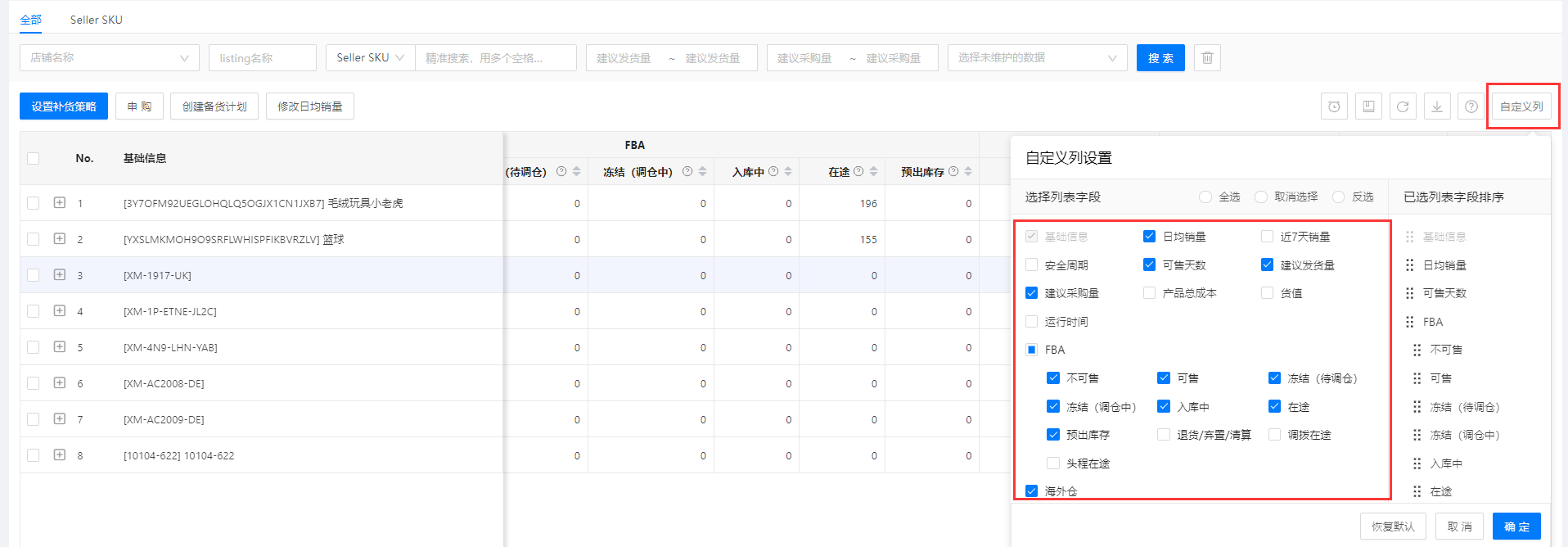Open the 选择未维护的数据 dropdown

pyautogui.click(x=1037, y=58)
